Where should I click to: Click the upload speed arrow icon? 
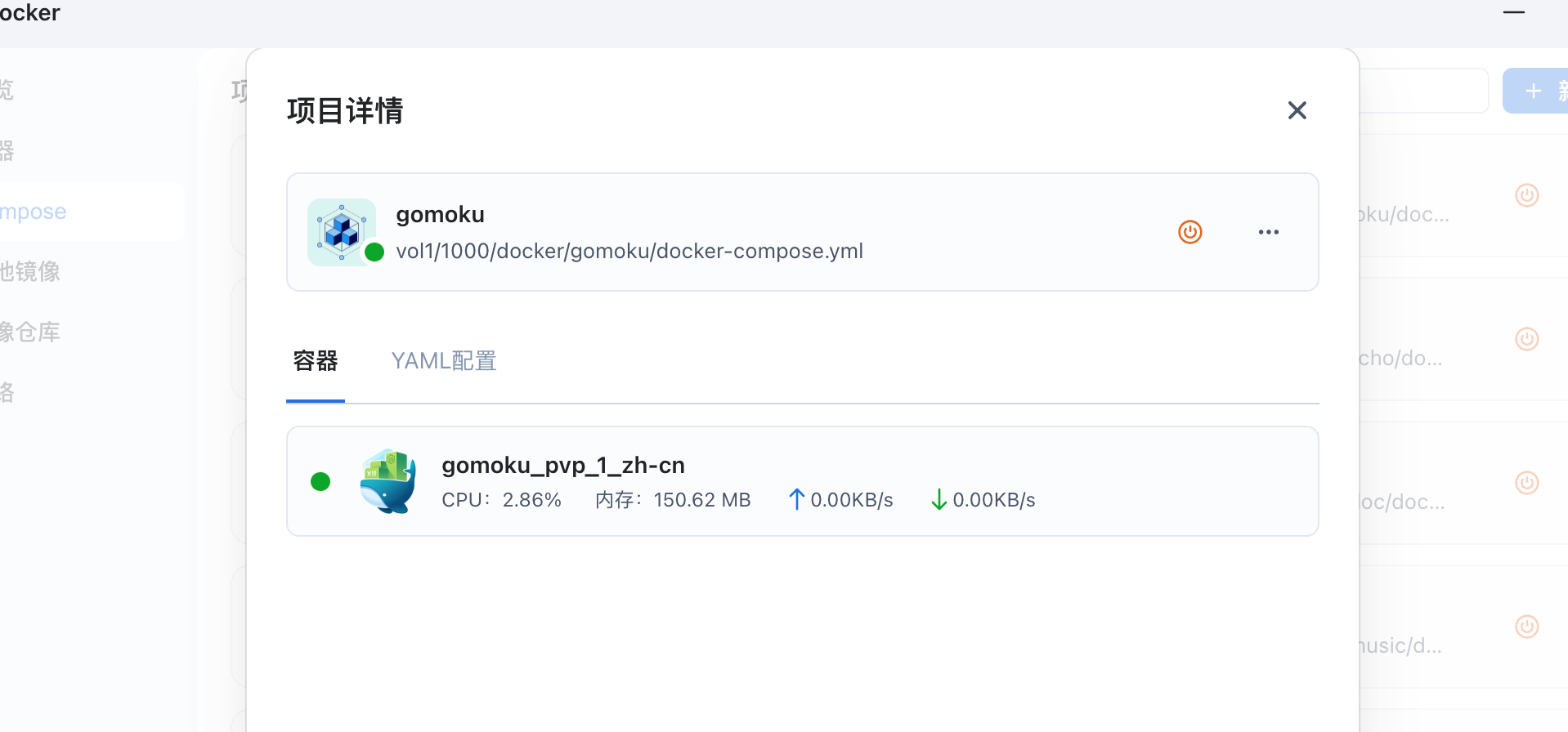pos(796,499)
